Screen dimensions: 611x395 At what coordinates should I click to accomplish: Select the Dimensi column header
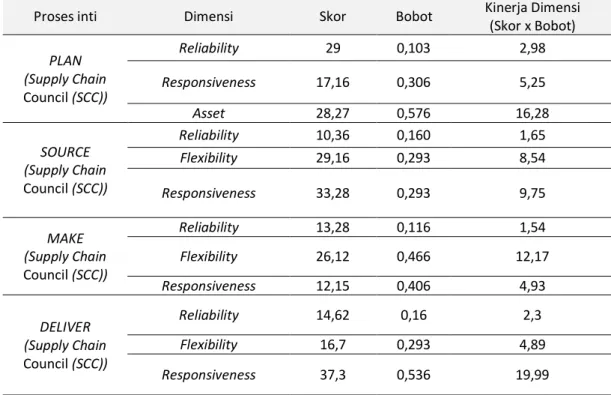click(x=208, y=17)
